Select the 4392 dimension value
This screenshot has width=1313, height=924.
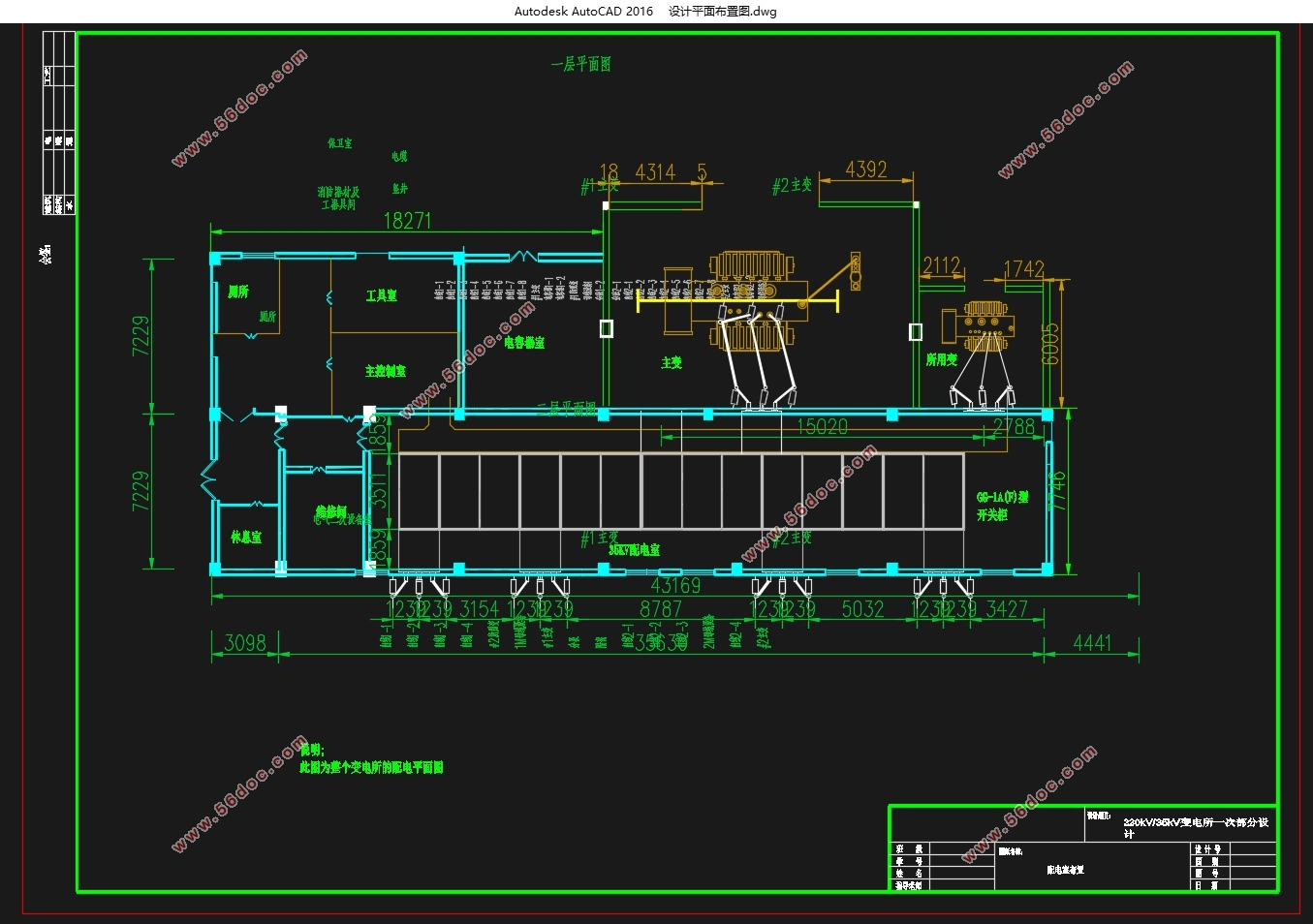tap(866, 169)
